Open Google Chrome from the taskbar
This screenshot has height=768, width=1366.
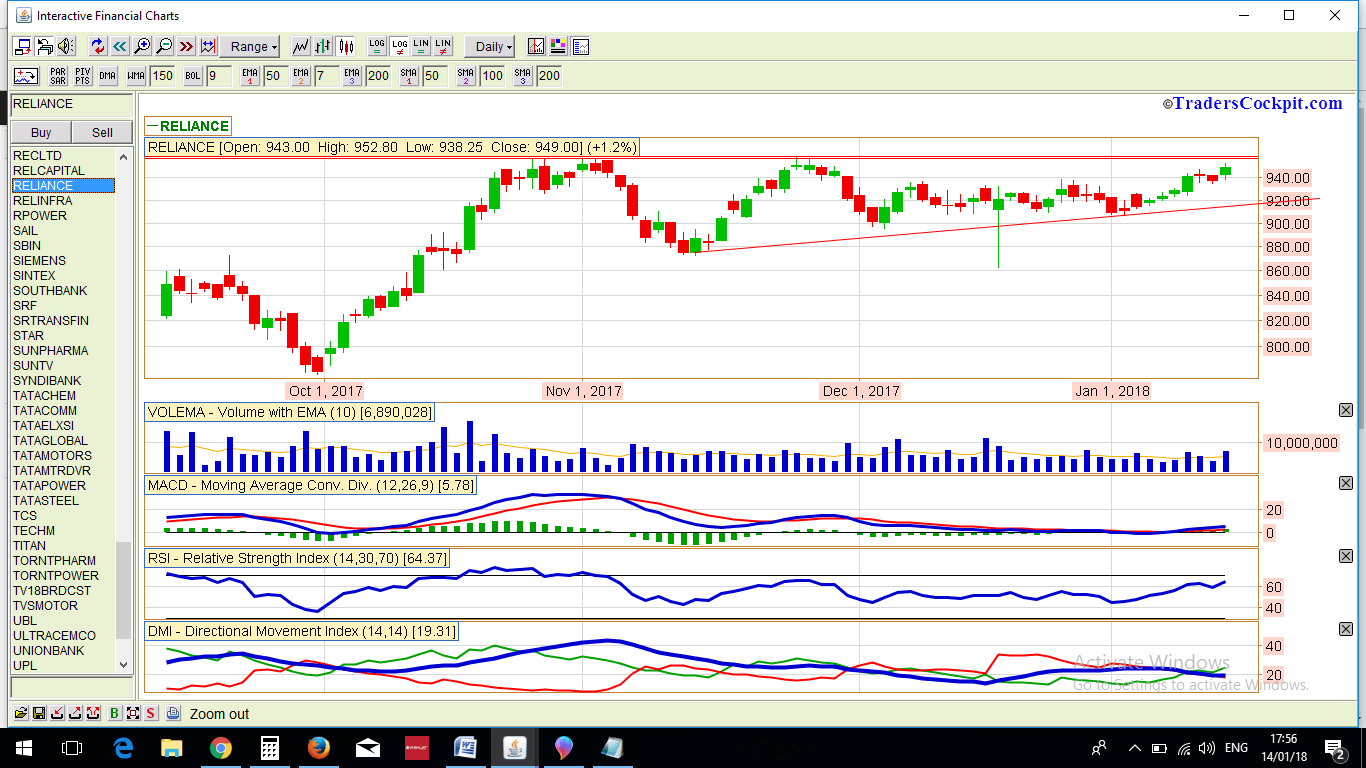pyautogui.click(x=221, y=748)
